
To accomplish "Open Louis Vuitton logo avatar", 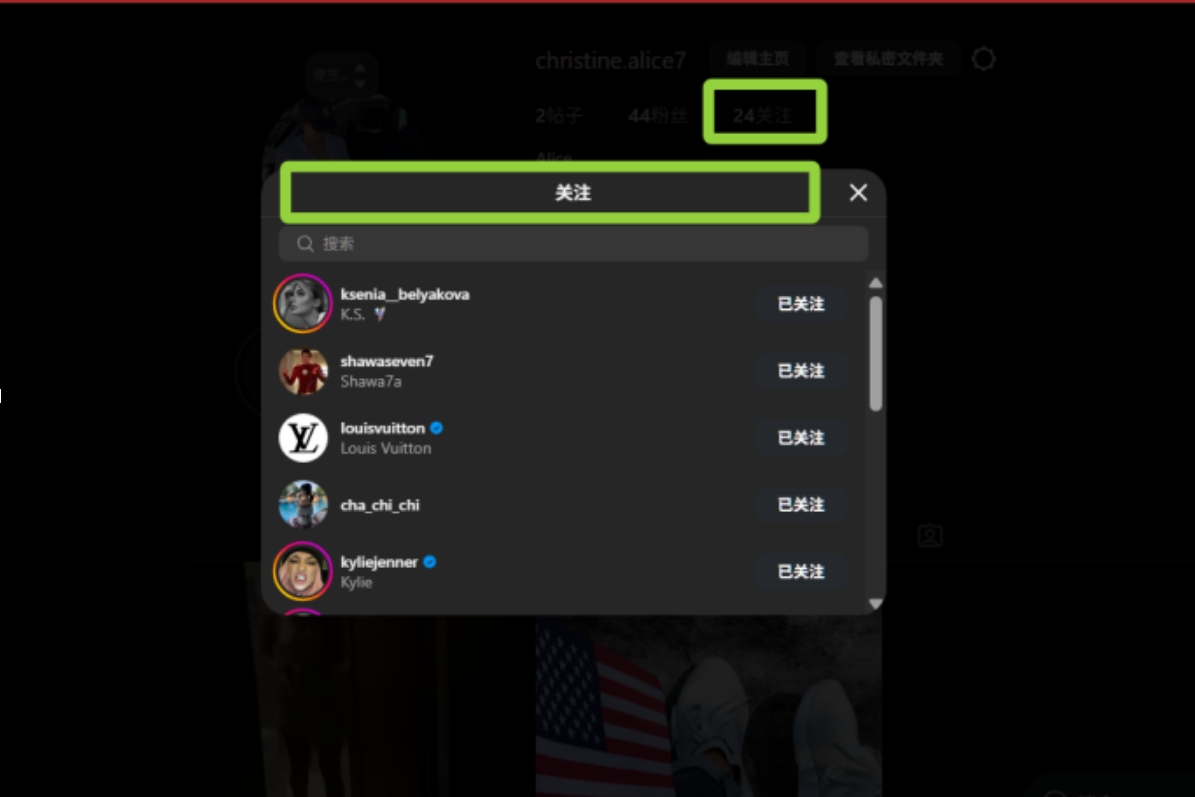I will 303,438.
